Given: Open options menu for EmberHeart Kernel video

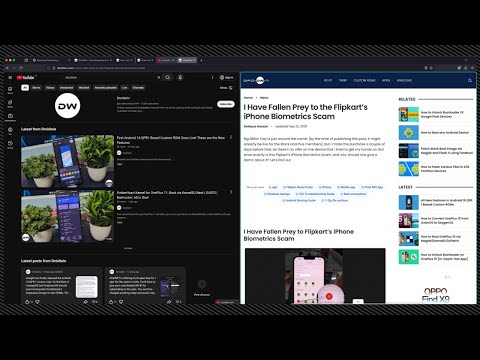Looking at the screenshot, I should pyautogui.click(x=231, y=192).
